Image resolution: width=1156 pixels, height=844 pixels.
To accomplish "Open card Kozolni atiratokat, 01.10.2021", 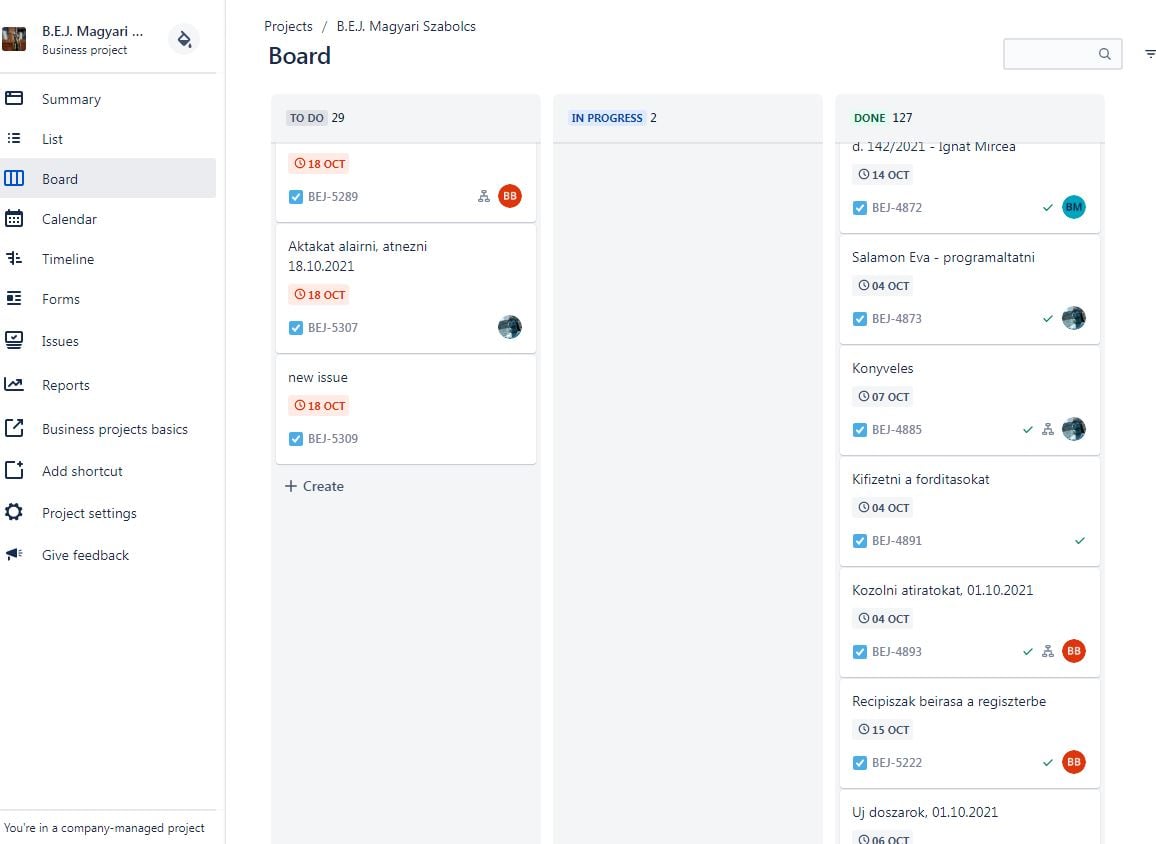I will click(x=969, y=623).
